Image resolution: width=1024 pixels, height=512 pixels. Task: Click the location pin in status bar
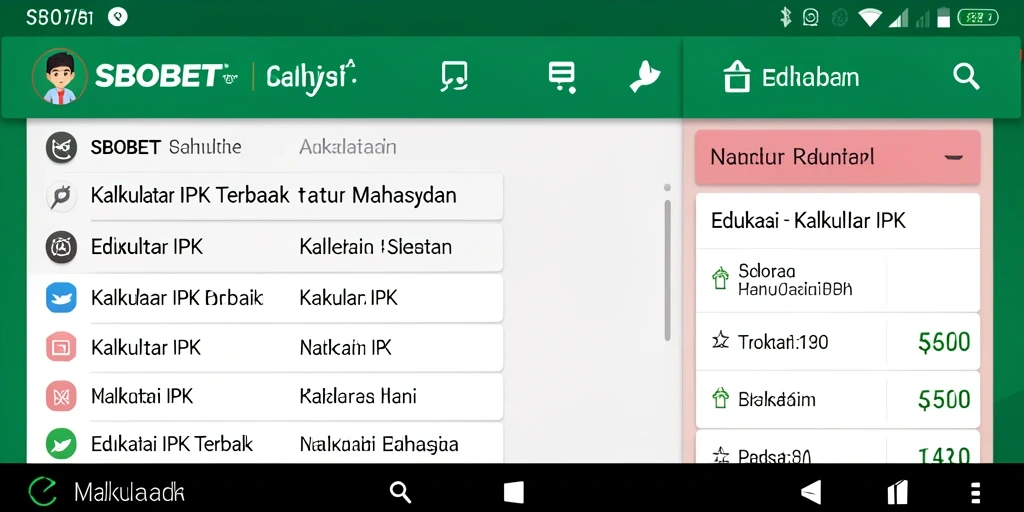pos(118,16)
